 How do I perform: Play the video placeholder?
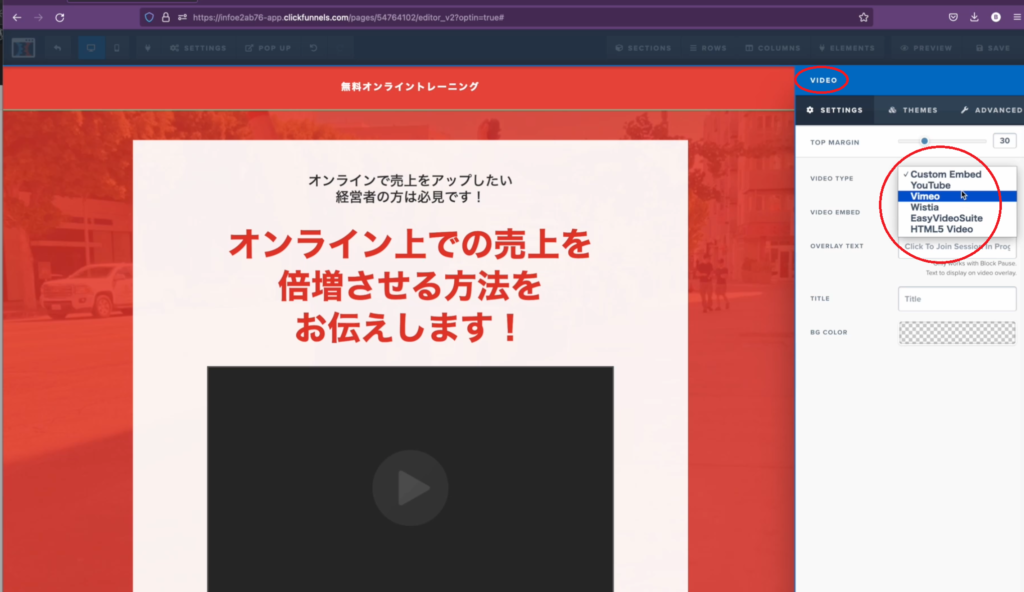(x=410, y=487)
